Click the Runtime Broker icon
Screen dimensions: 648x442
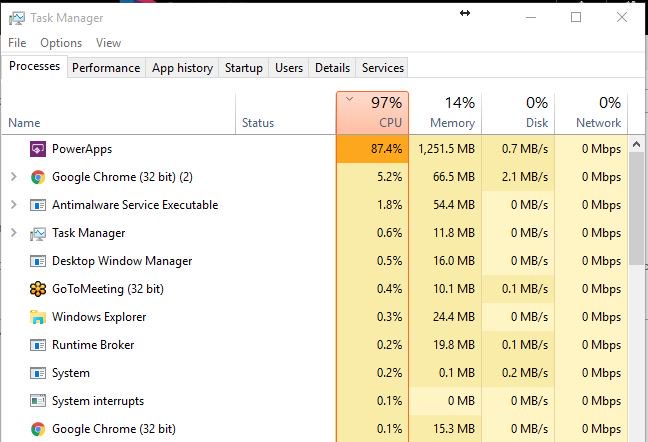click(38, 345)
